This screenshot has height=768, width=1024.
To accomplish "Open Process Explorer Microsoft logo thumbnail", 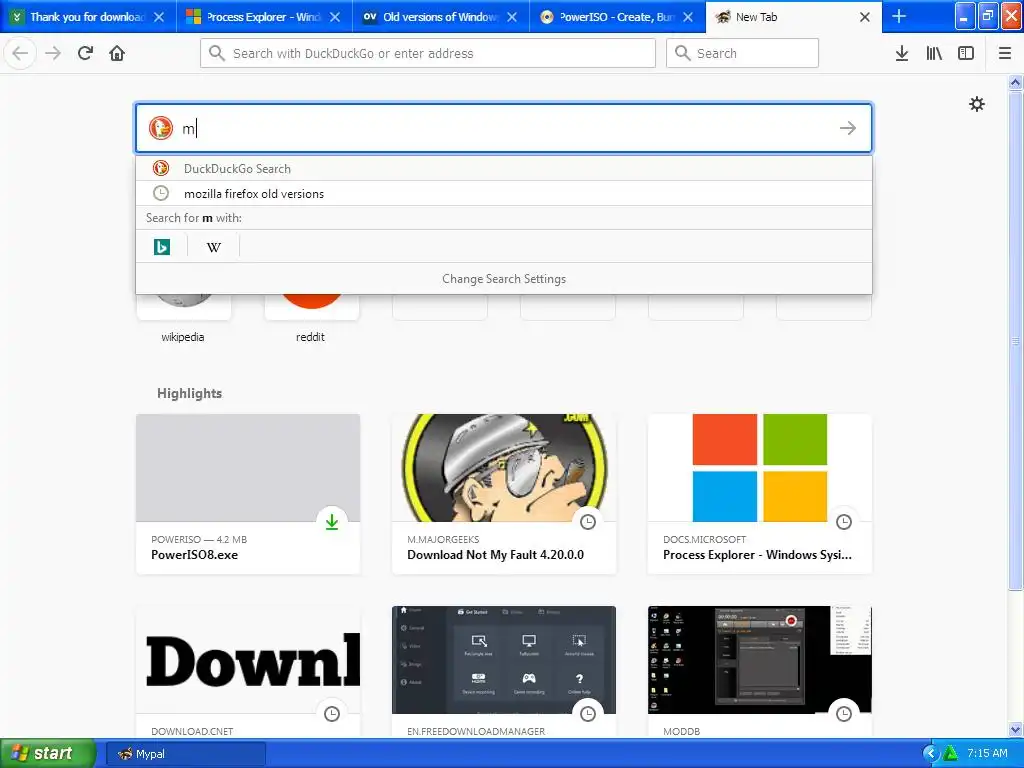I will (x=760, y=468).
